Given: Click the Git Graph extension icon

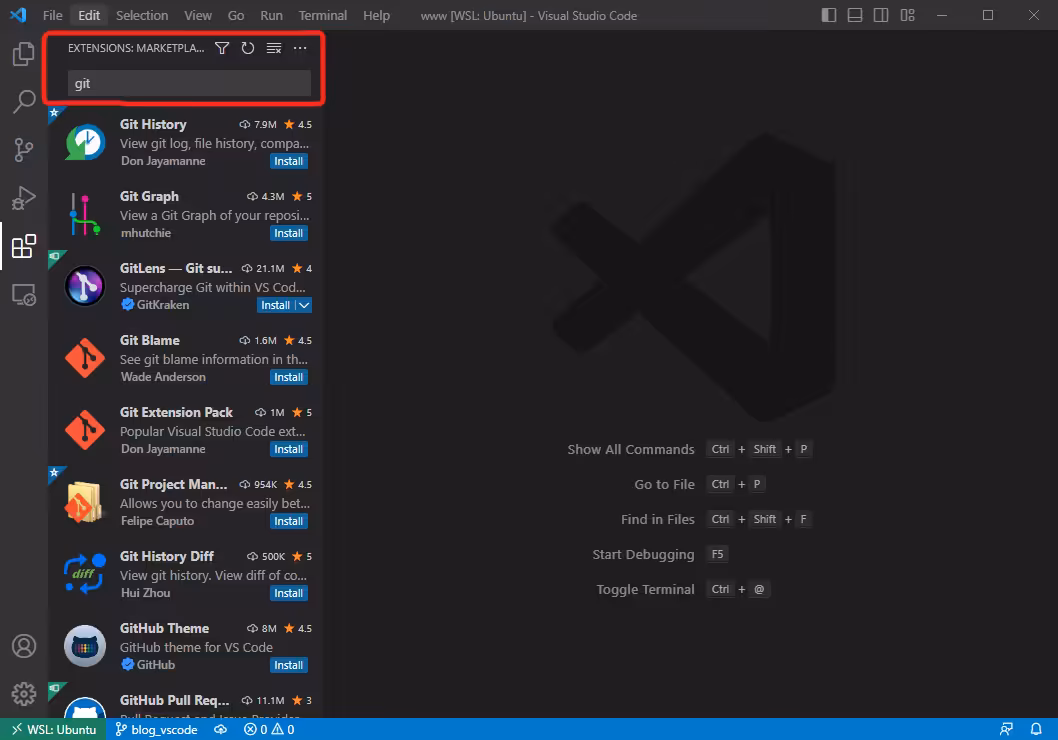Looking at the screenshot, I should (x=85, y=215).
